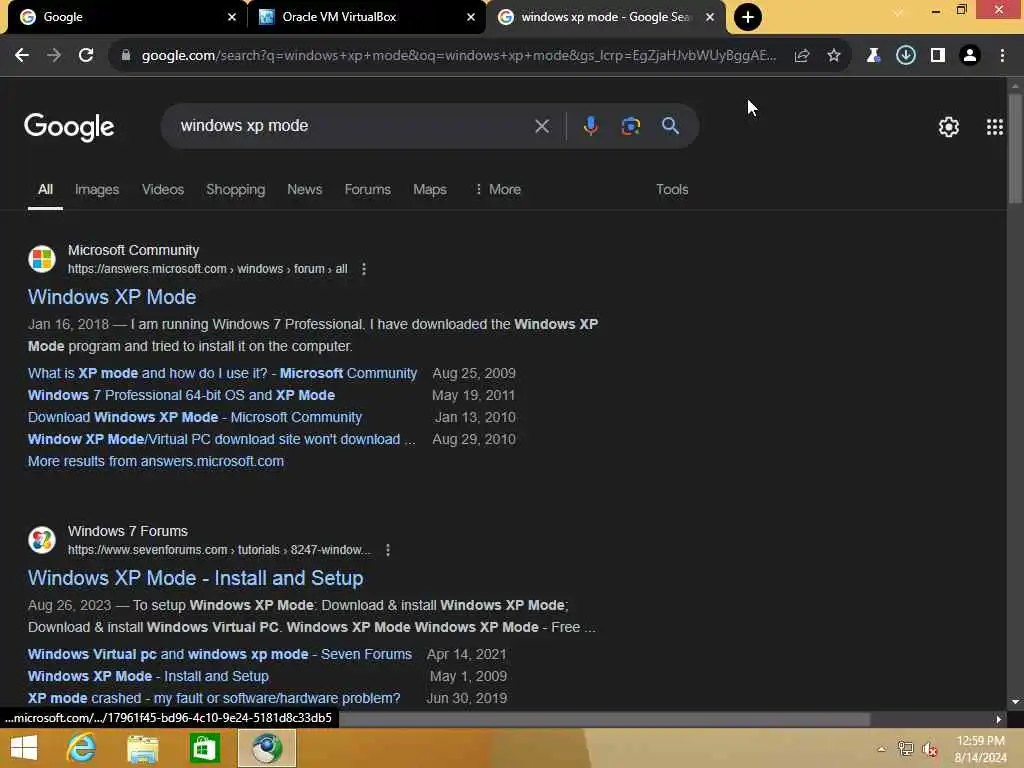Select the Shopping search tab
The image size is (1024, 768).
[236, 189]
